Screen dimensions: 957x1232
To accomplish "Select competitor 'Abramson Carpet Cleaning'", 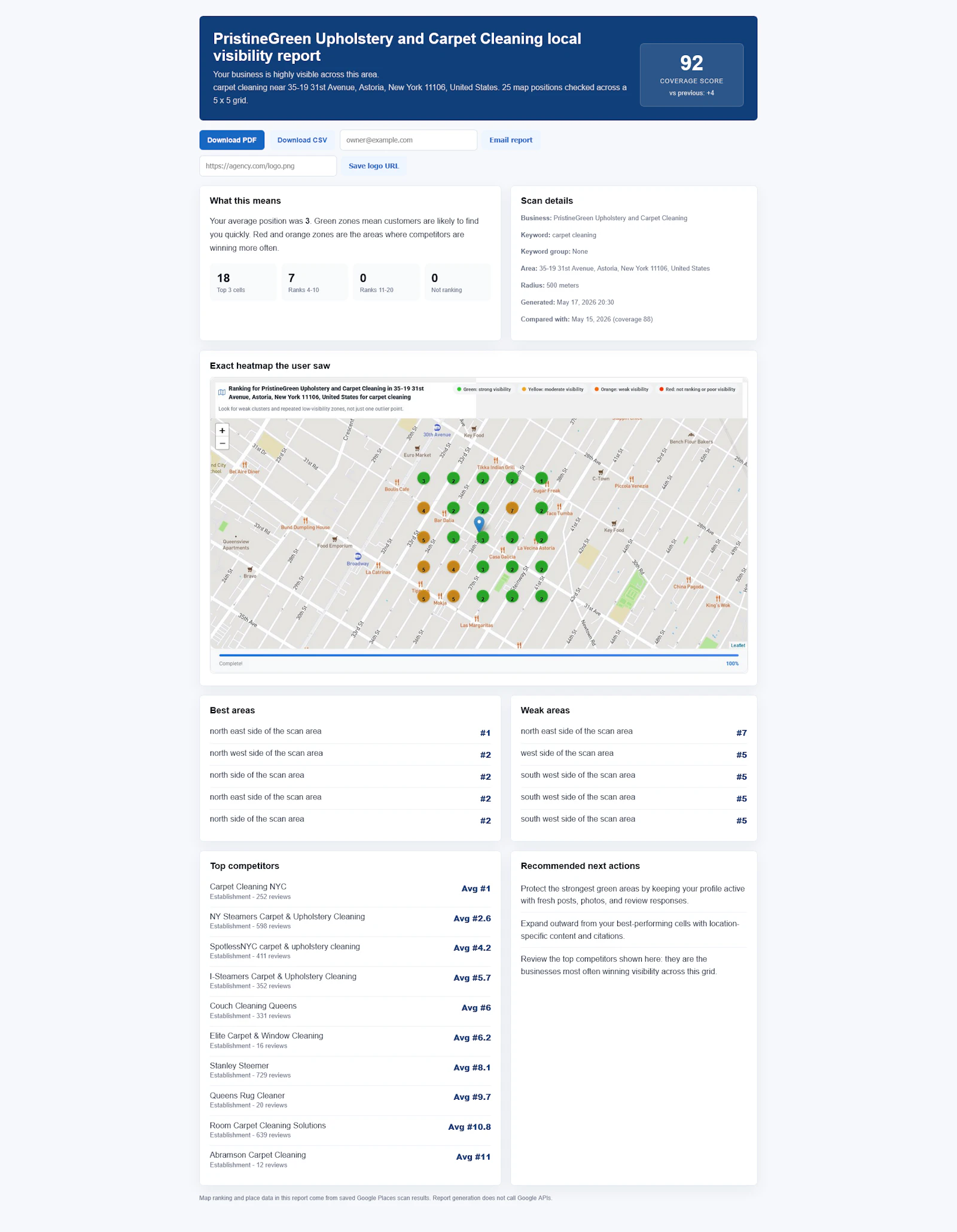I will (350, 1160).
